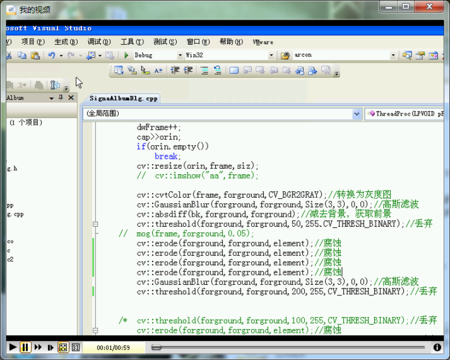450x360 pixels.
Task: Open the 调试 (Debug) menu
Action: pos(99,42)
